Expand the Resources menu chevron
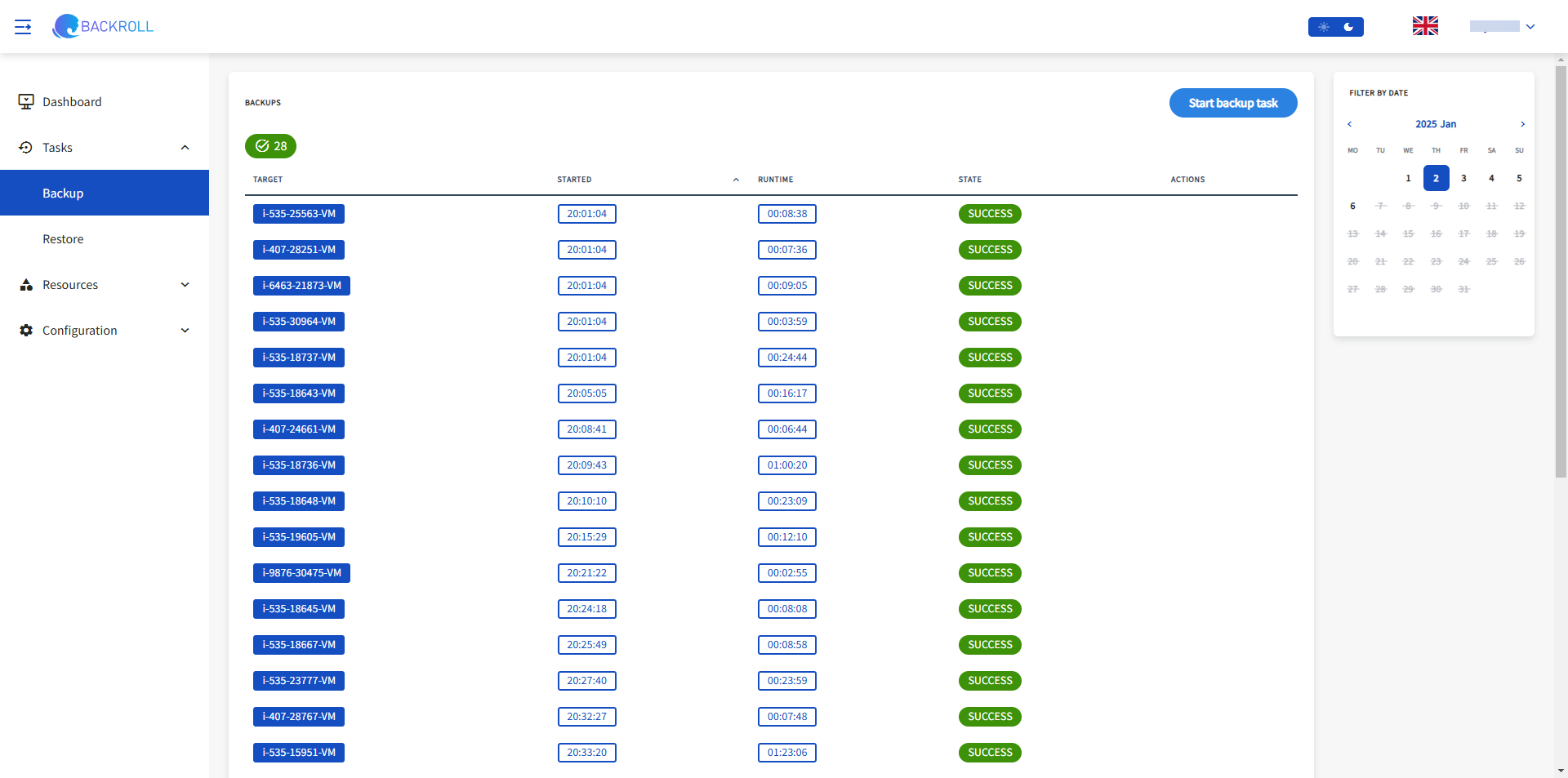 coord(185,284)
